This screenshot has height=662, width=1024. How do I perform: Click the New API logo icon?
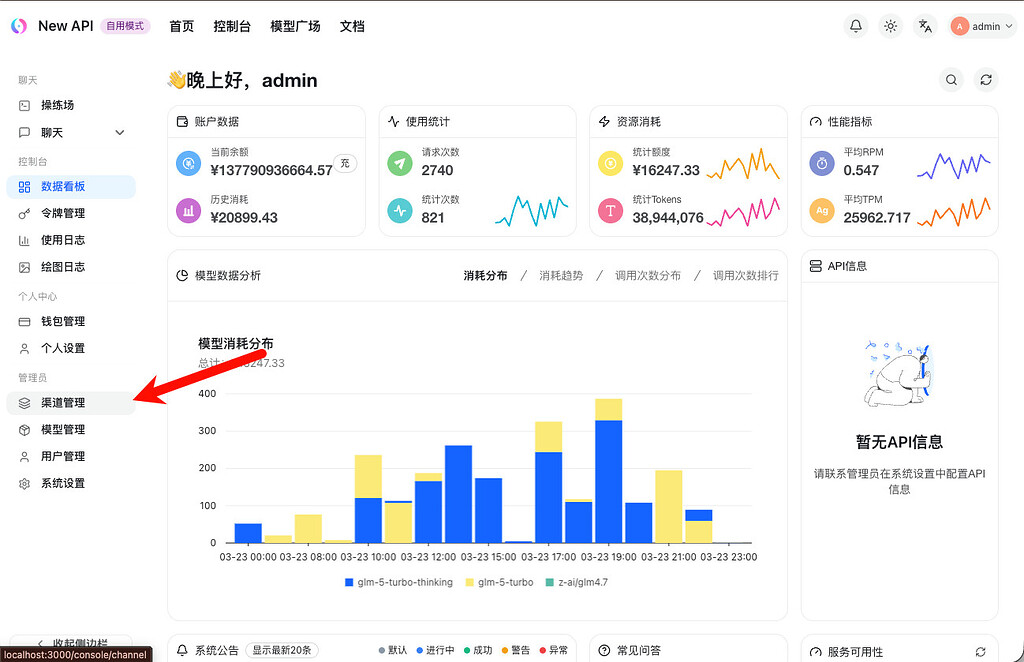pyautogui.click(x=19, y=26)
